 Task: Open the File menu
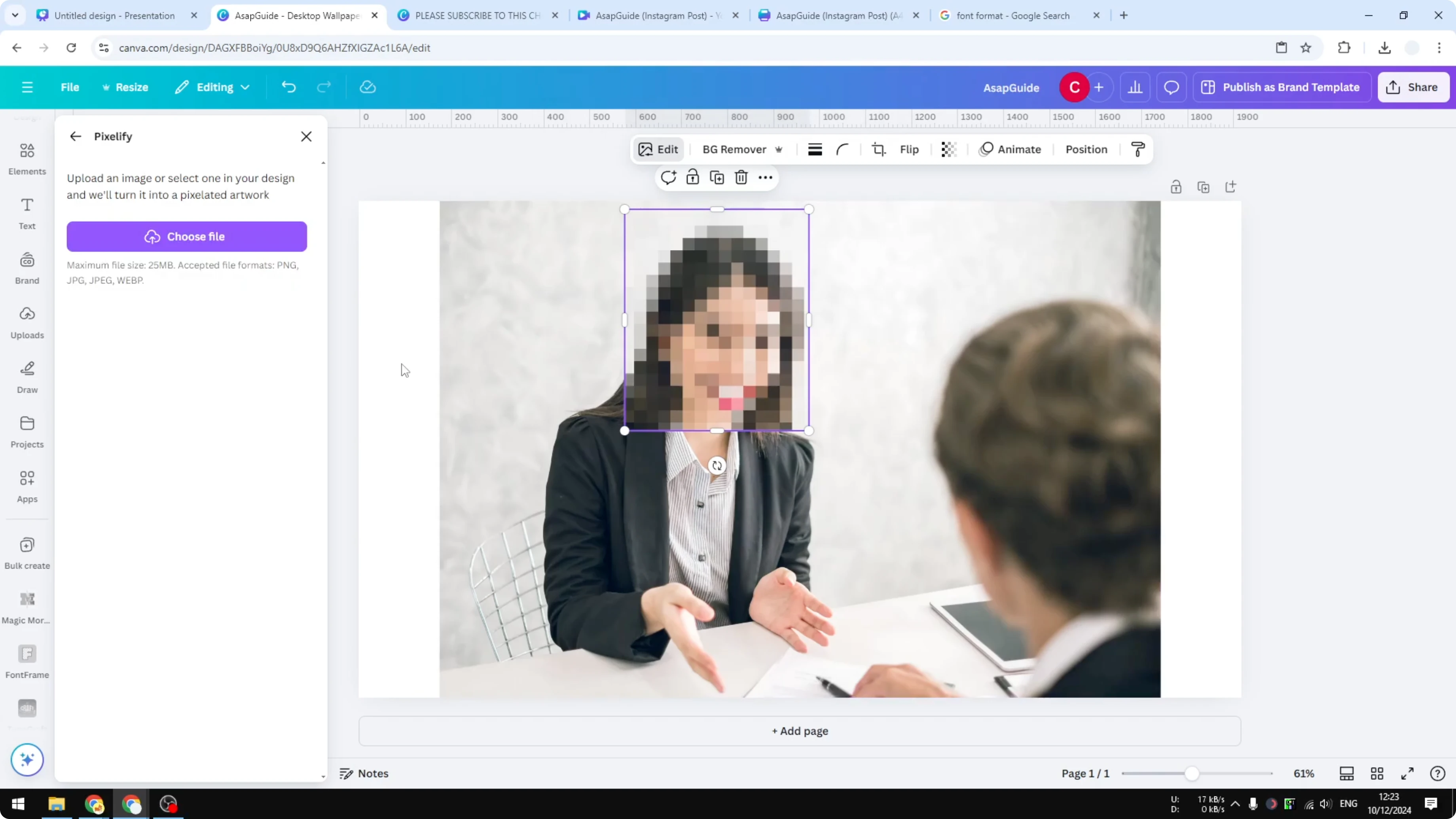point(70,87)
